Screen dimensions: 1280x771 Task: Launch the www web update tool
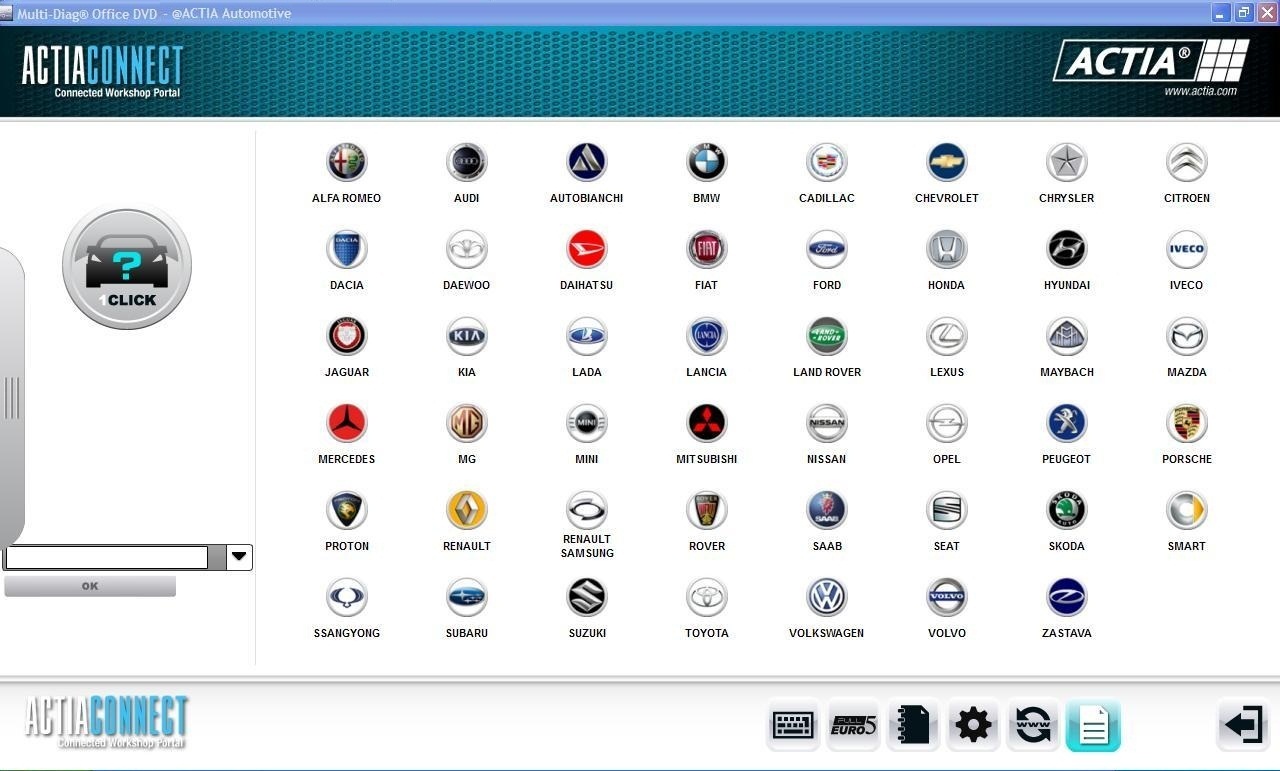[1033, 725]
